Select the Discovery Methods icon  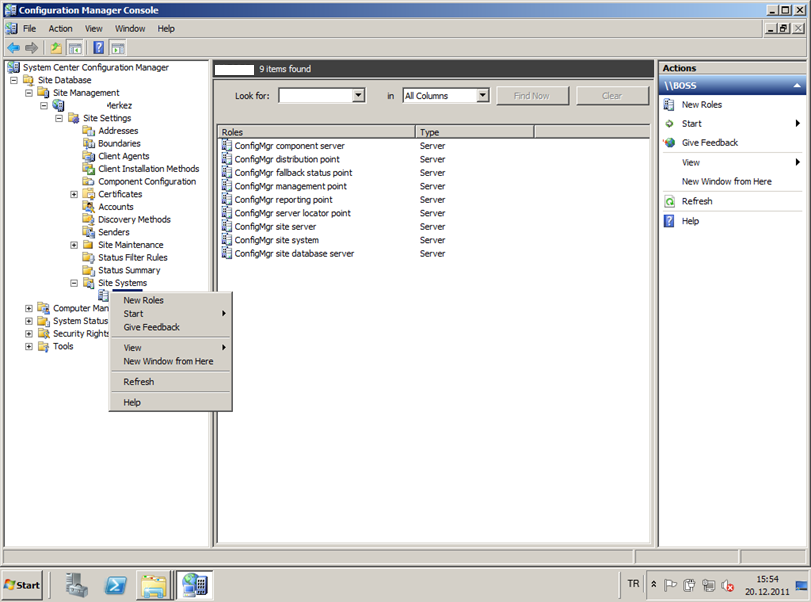coord(88,219)
